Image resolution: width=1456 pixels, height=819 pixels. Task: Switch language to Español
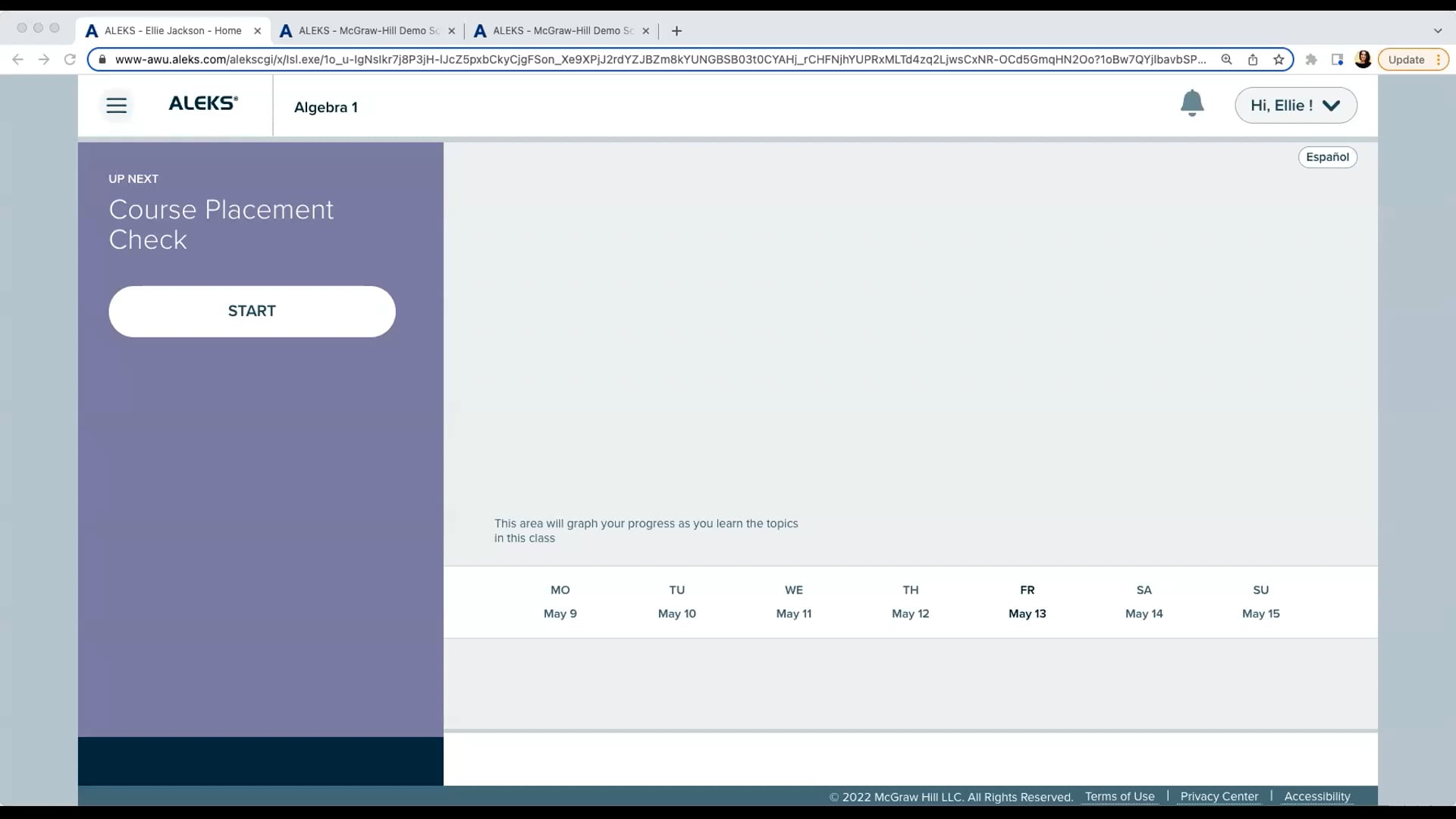click(1327, 157)
